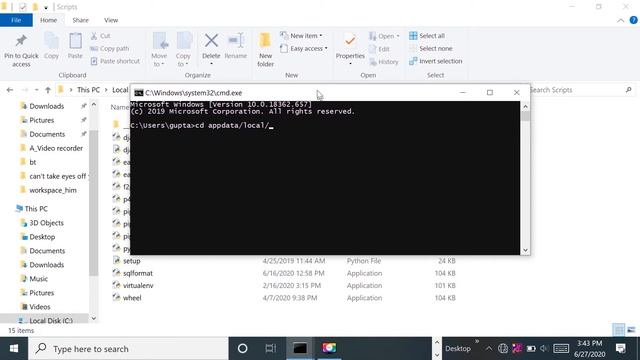Open the New item dropdown
This screenshot has height=360, width=640.
point(301,36)
